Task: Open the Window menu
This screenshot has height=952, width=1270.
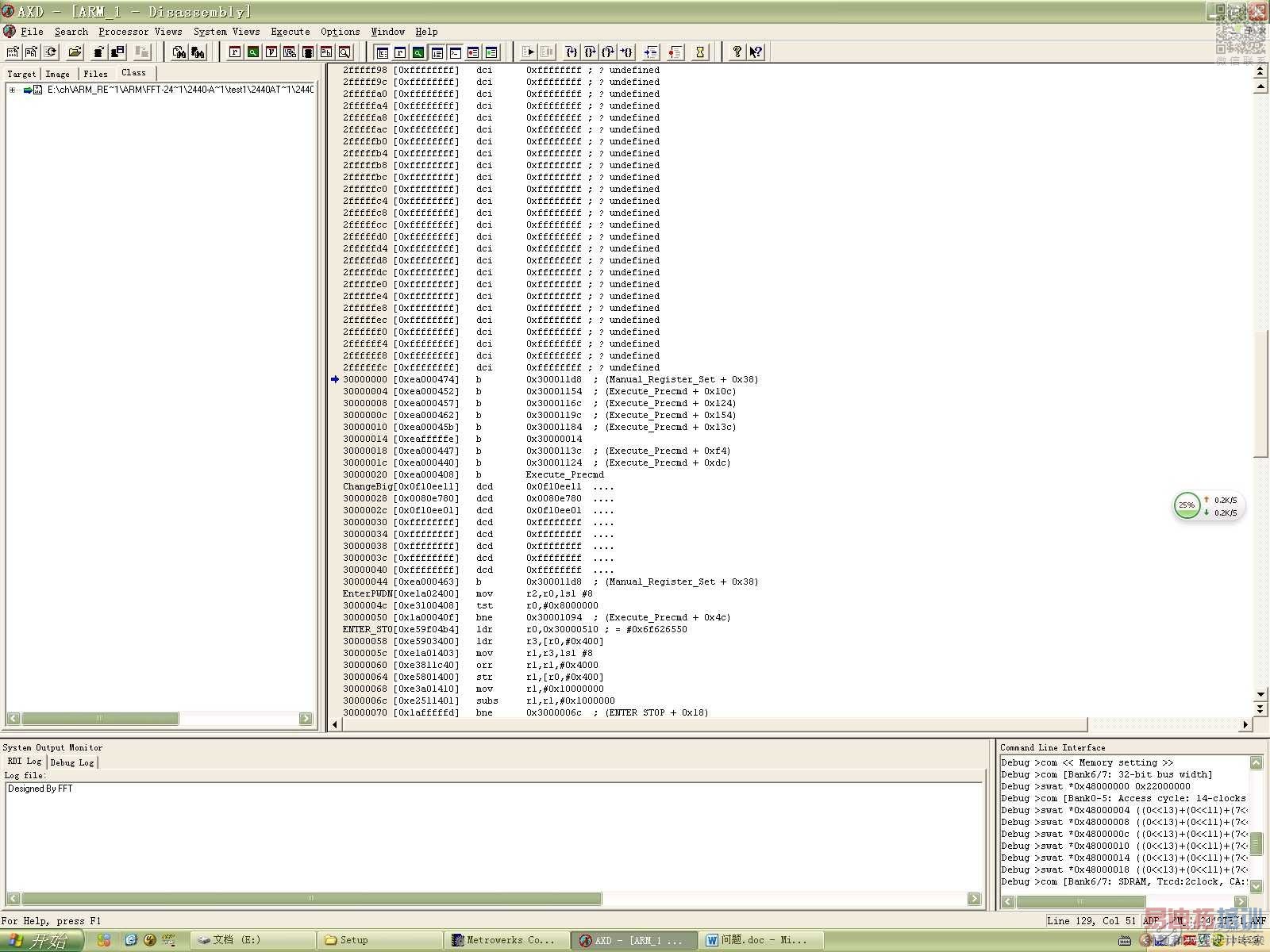Action: point(387,32)
